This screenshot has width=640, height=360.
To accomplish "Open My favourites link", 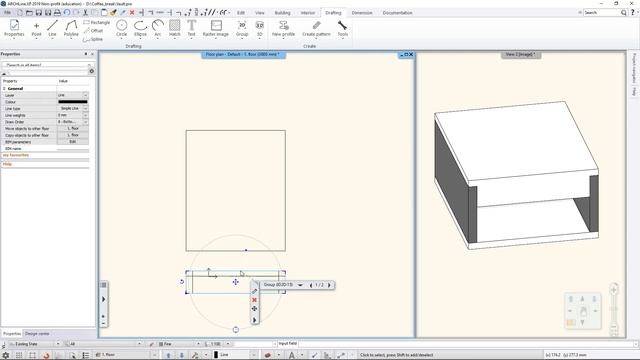I will [16, 155].
